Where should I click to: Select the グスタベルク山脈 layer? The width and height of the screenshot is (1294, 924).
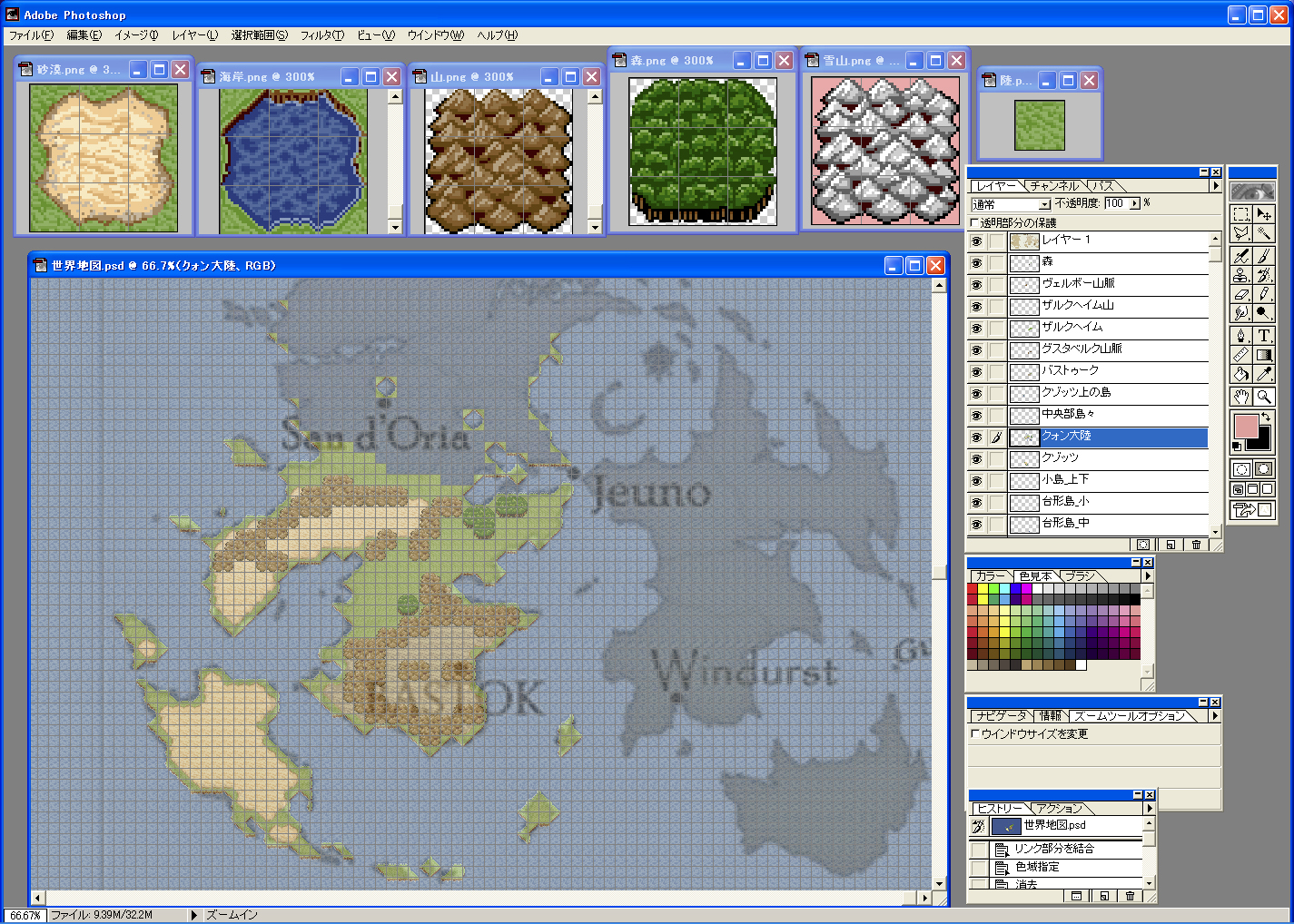[1109, 350]
